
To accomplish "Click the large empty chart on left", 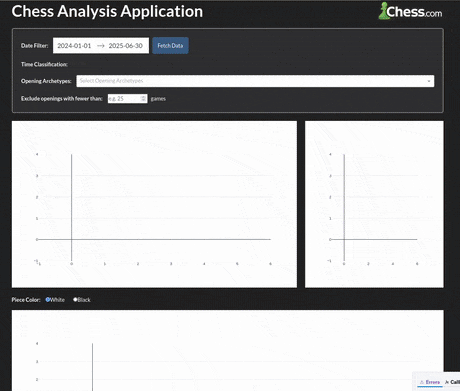I will pyautogui.click(x=154, y=204).
